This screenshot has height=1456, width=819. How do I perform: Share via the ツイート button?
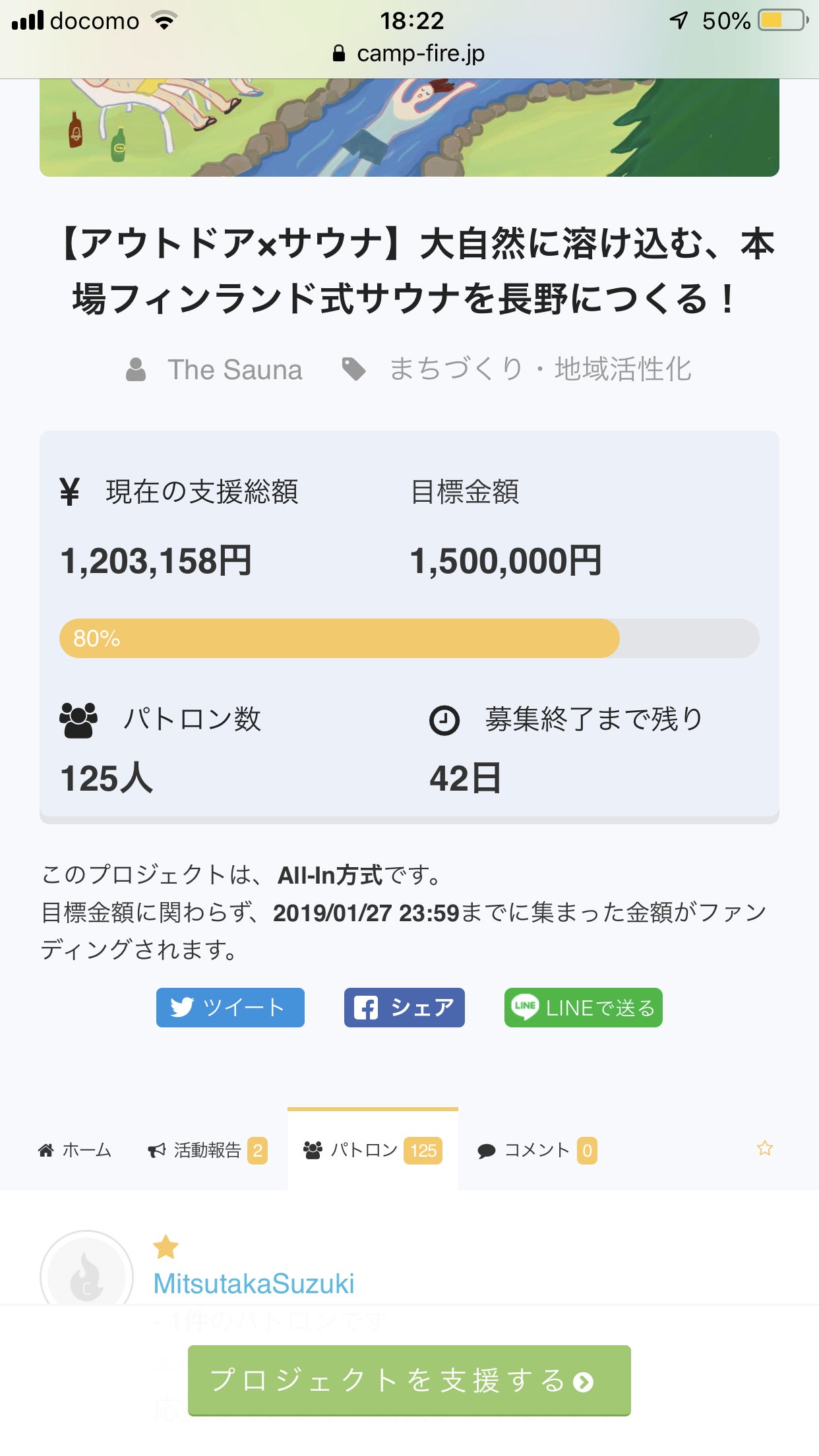230,1007
